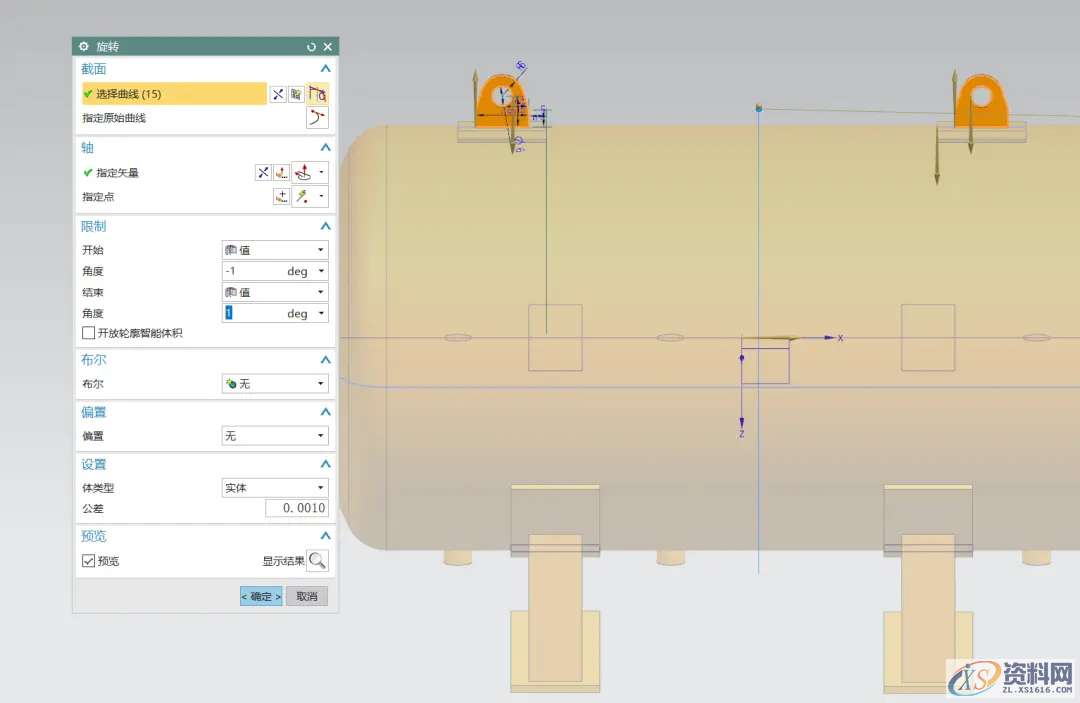Open the 体类型 dropdown showing 实体
The image size is (1080, 703).
(274, 488)
